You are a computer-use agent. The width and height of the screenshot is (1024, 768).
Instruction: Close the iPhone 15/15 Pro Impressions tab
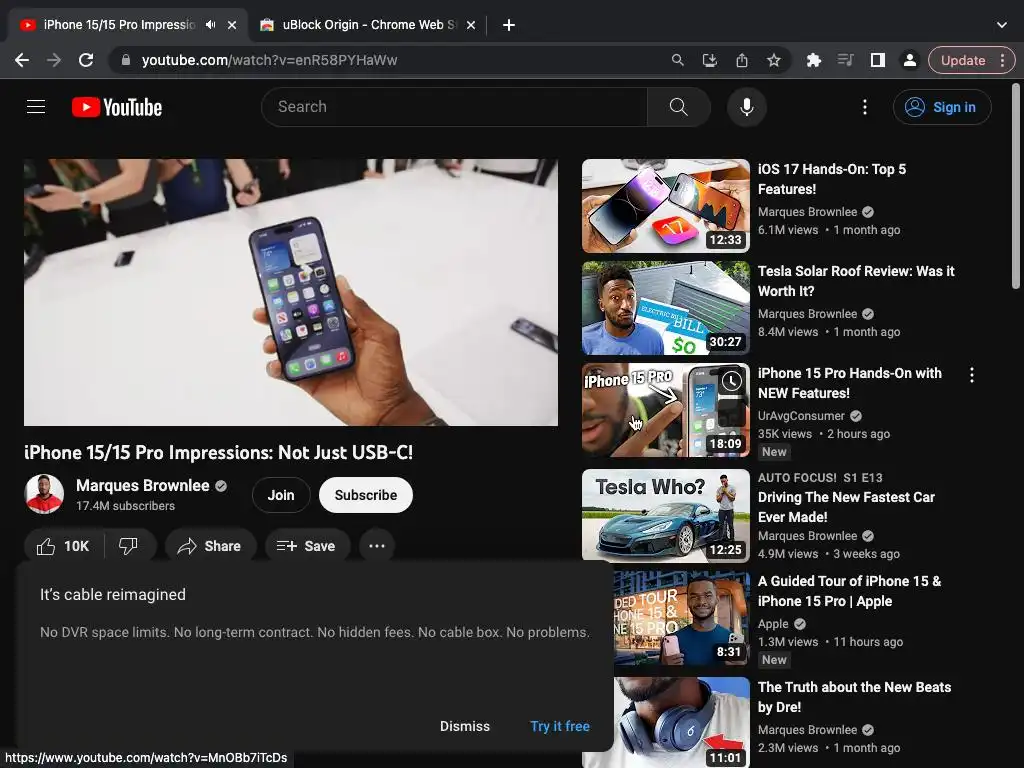click(232, 25)
